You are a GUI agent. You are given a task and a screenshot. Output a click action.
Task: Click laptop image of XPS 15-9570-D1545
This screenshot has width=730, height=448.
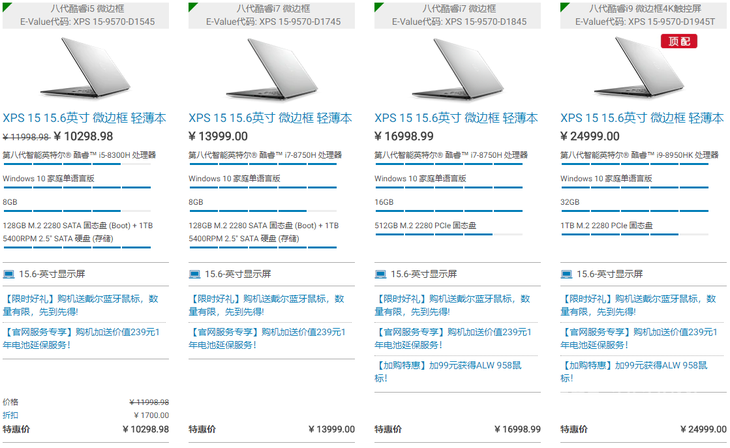pyautogui.click(x=86, y=68)
